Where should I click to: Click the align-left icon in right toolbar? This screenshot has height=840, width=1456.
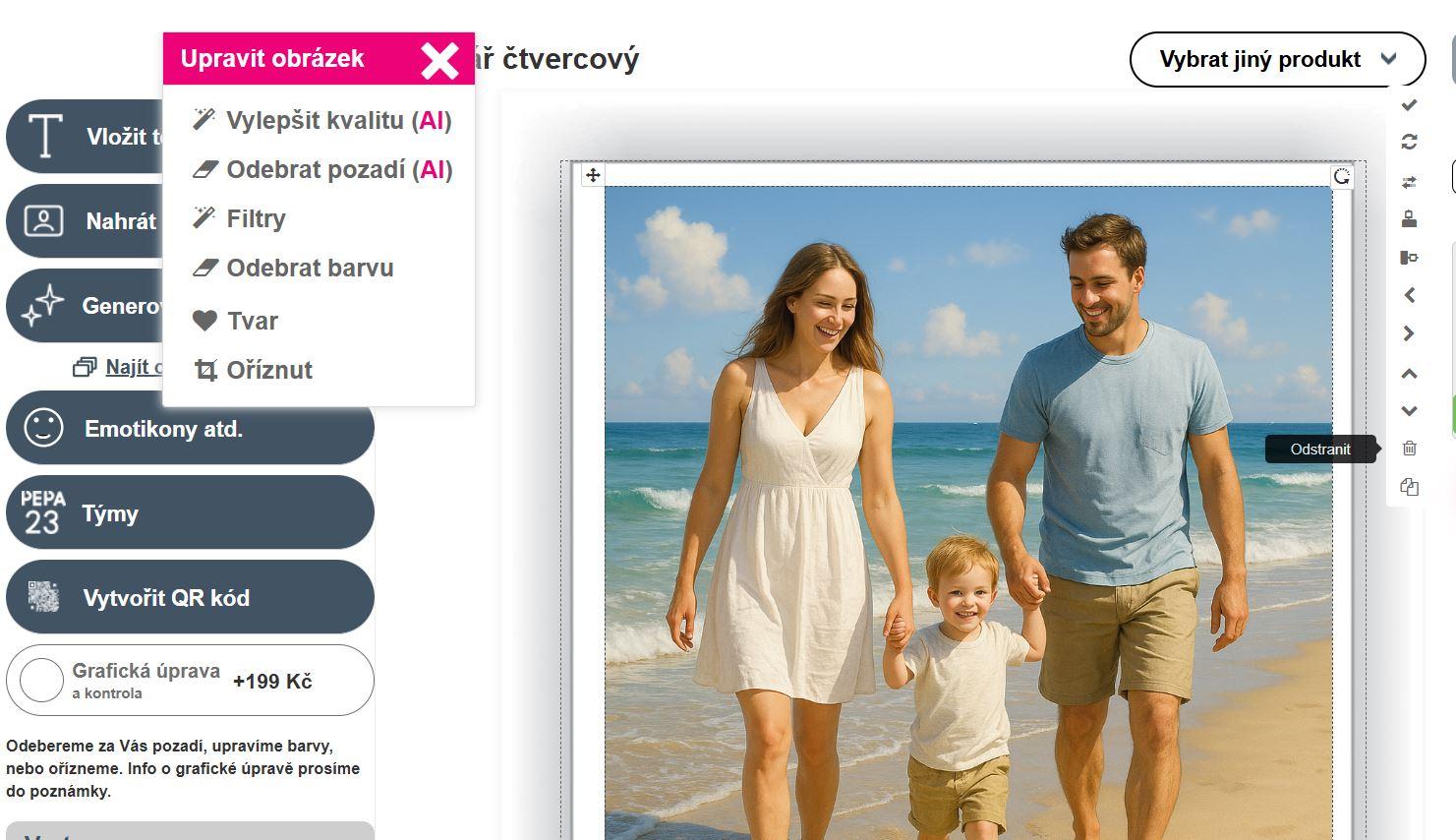pos(1409,258)
